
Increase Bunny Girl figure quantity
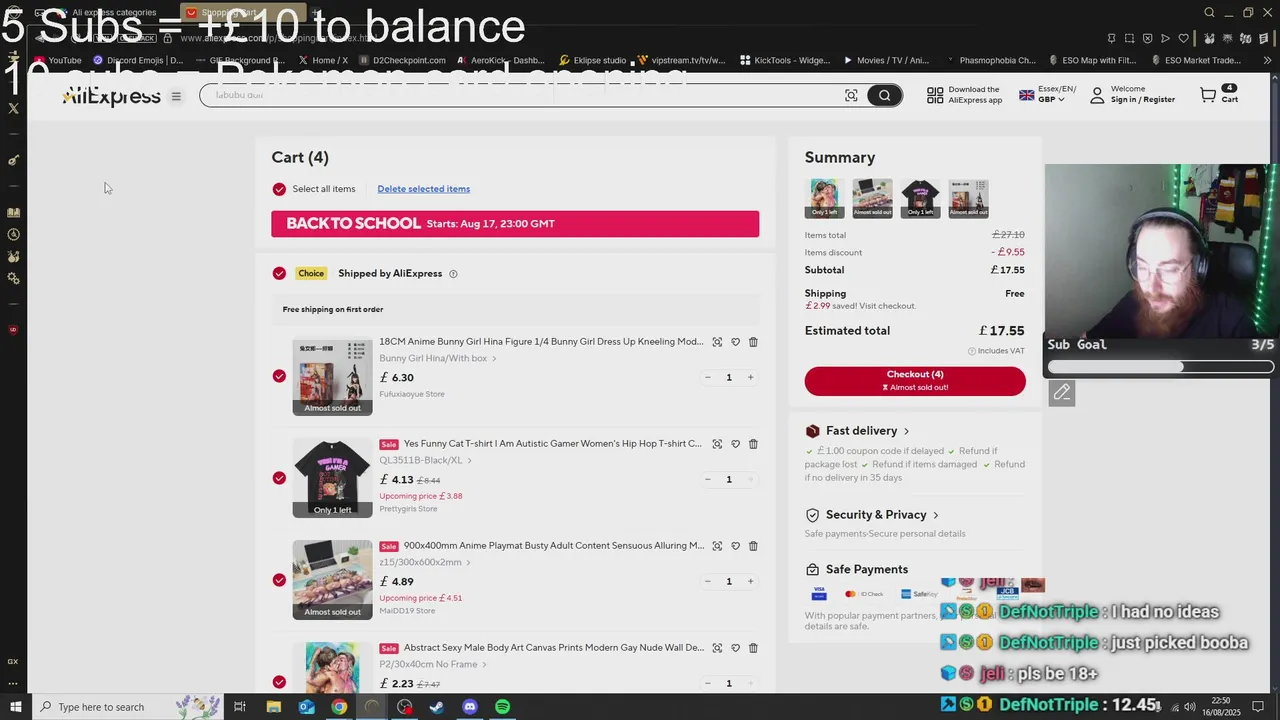[x=750, y=378]
